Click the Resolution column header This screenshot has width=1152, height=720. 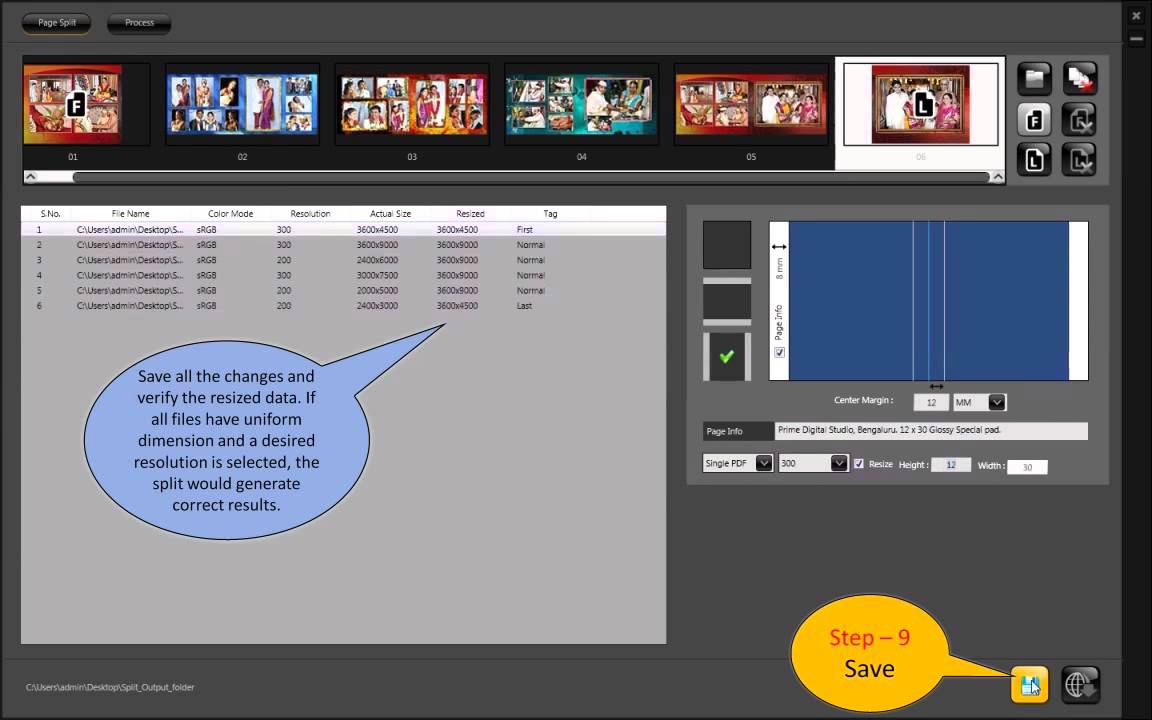(310, 214)
